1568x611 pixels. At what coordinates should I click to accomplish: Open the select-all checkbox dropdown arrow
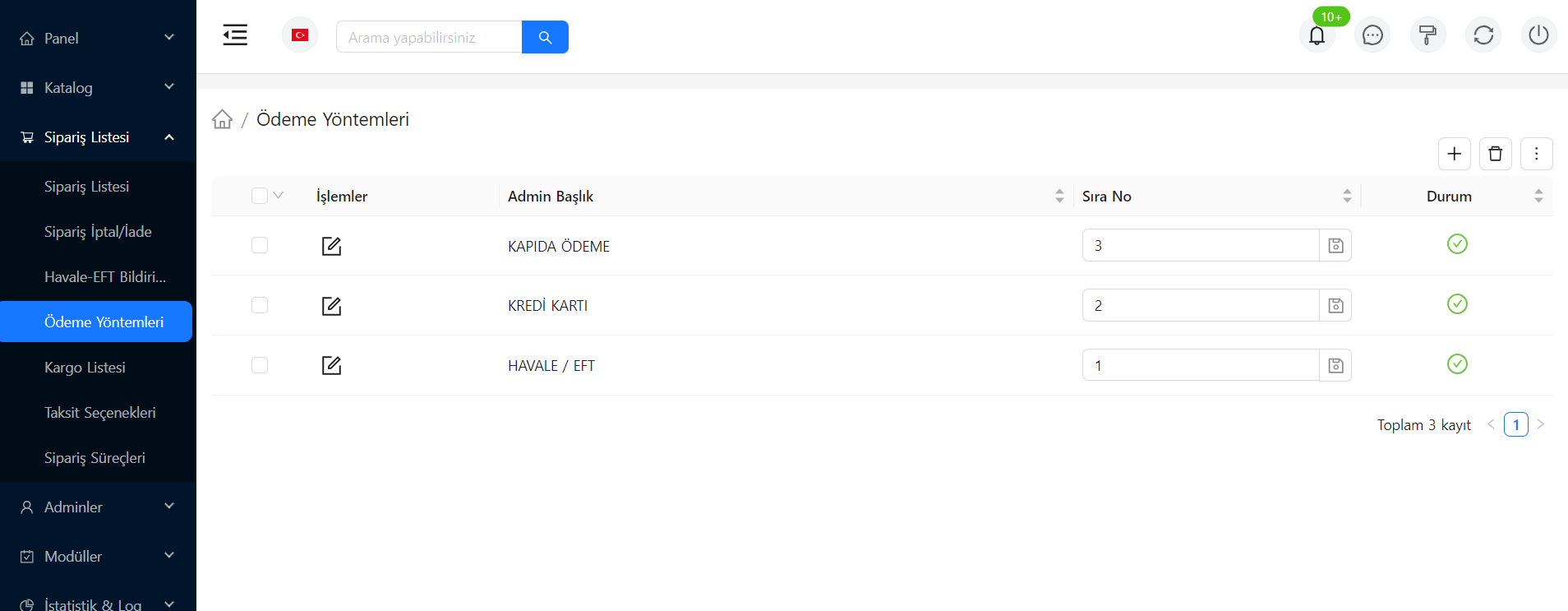coord(279,196)
